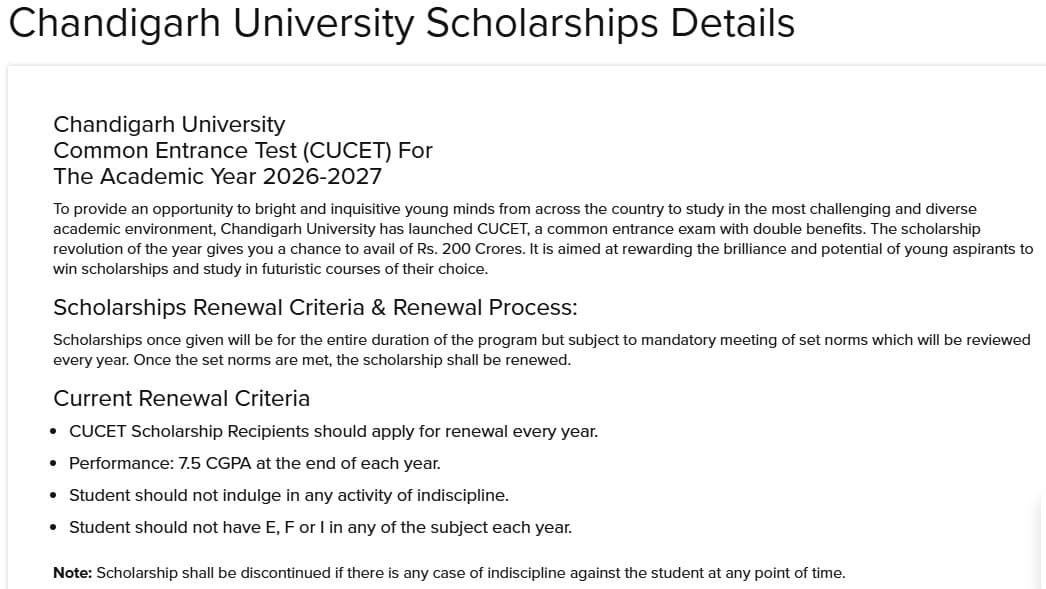
Task: Click the bullet dot before 'Performance'
Action: (x=53, y=464)
